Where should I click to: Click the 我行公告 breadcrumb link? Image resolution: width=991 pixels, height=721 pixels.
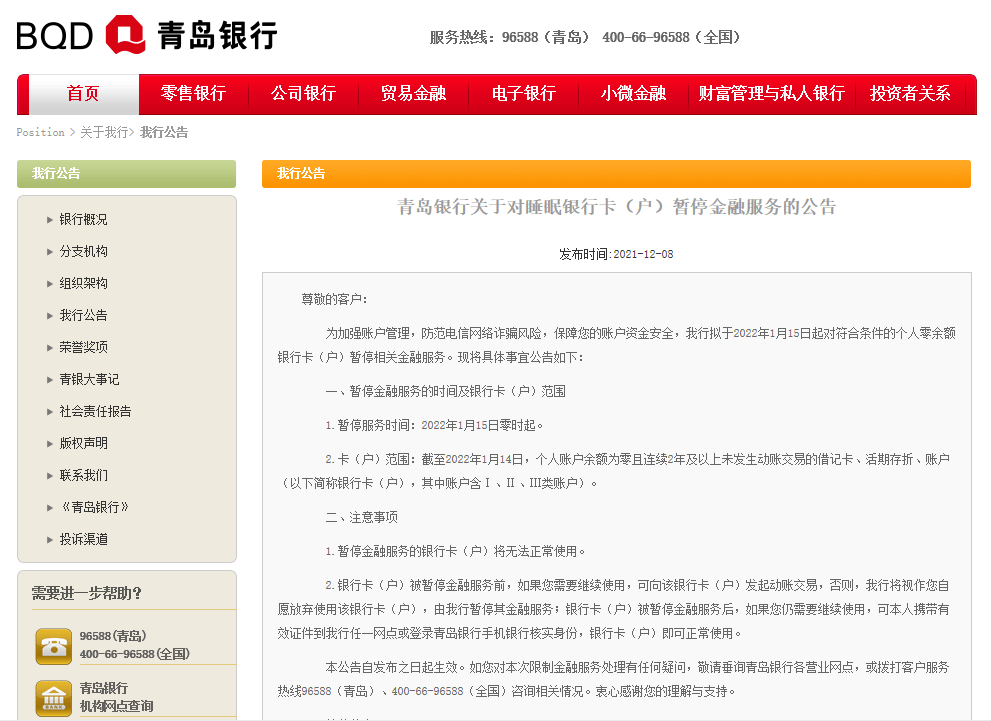tap(164, 132)
